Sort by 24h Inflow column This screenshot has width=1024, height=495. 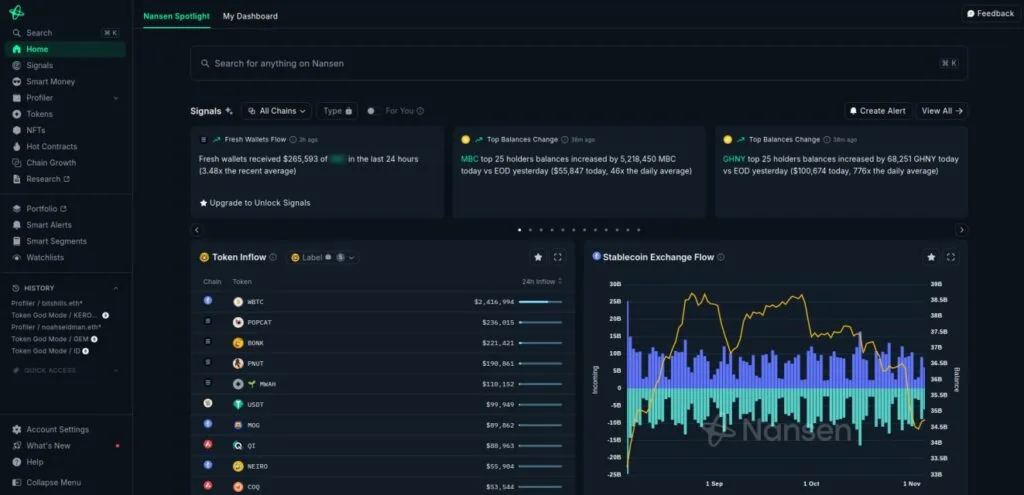(541, 281)
